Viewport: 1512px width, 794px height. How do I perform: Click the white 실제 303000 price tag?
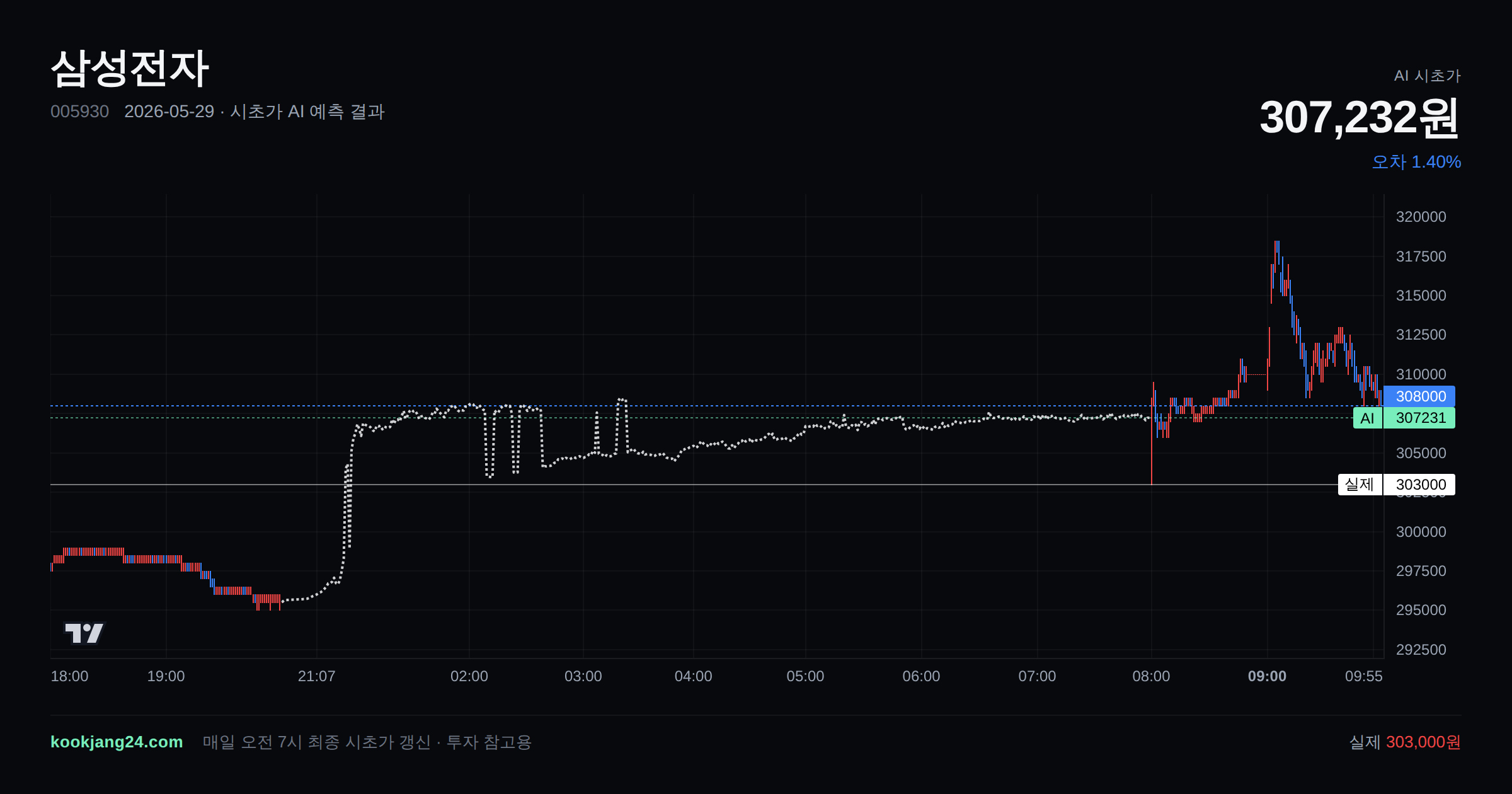1397,485
